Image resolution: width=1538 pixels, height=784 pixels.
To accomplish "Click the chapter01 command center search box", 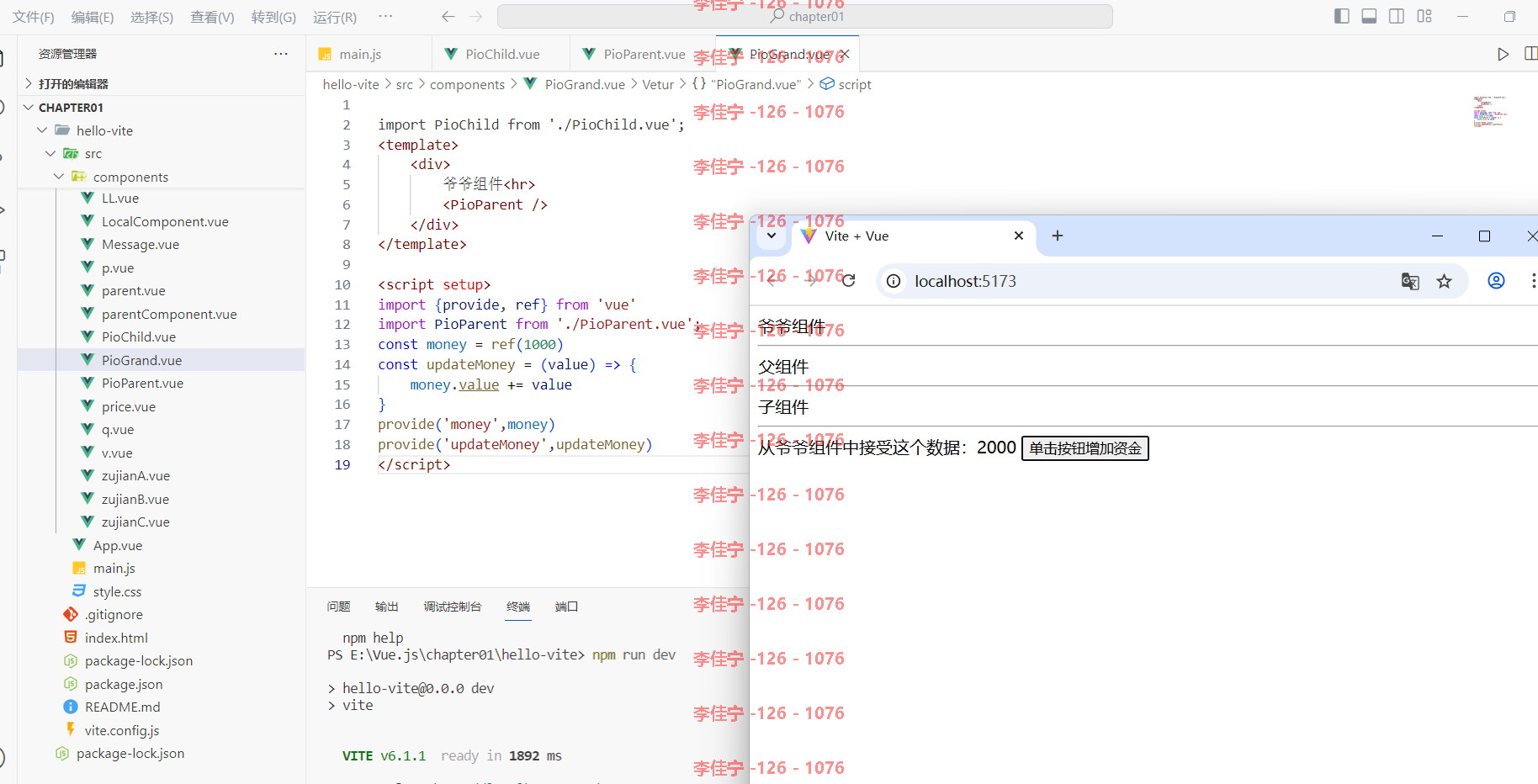I will 805,16.
